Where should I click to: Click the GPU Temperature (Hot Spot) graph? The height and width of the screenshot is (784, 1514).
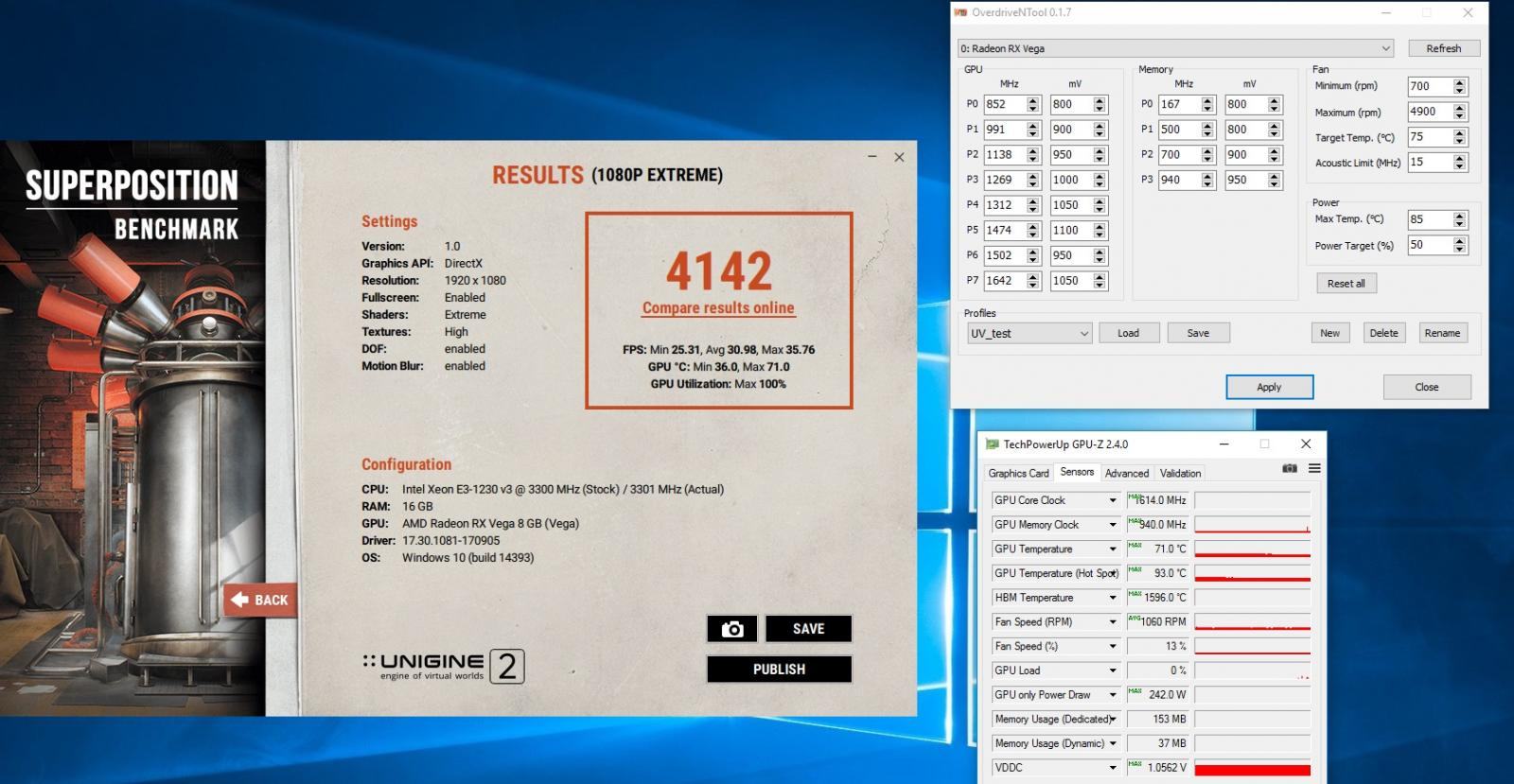click(x=1253, y=573)
